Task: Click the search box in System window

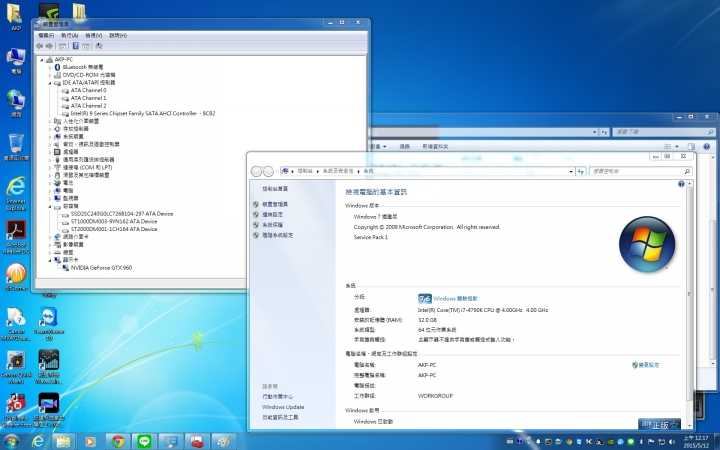Action: pyautogui.click(x=641, y=171)
